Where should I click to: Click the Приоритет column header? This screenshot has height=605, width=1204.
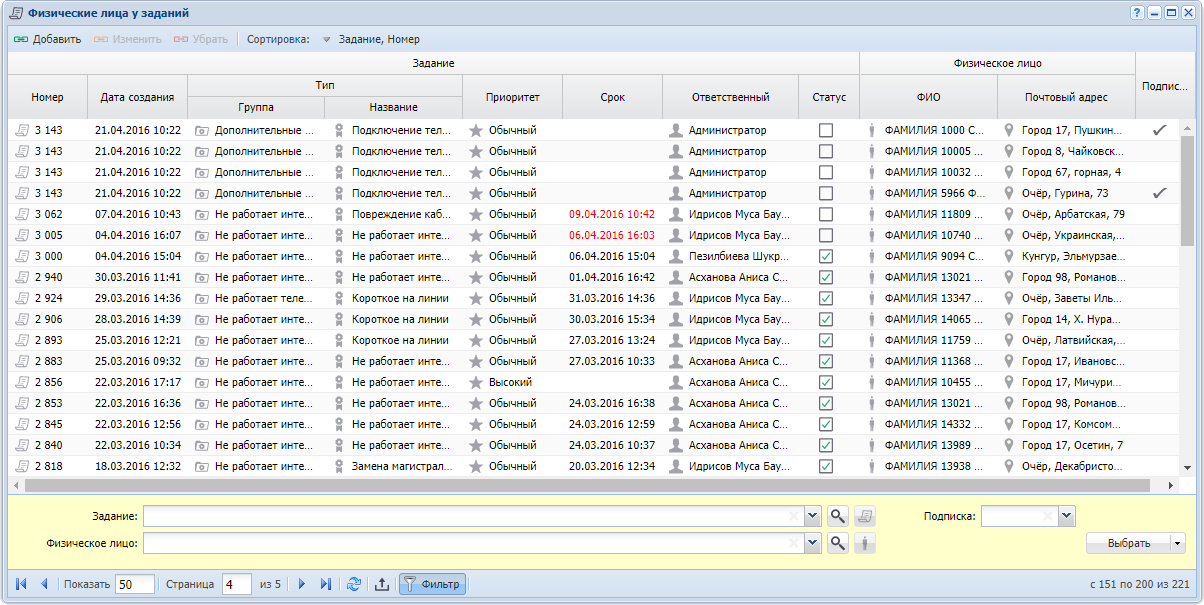[x=512, y=97]
